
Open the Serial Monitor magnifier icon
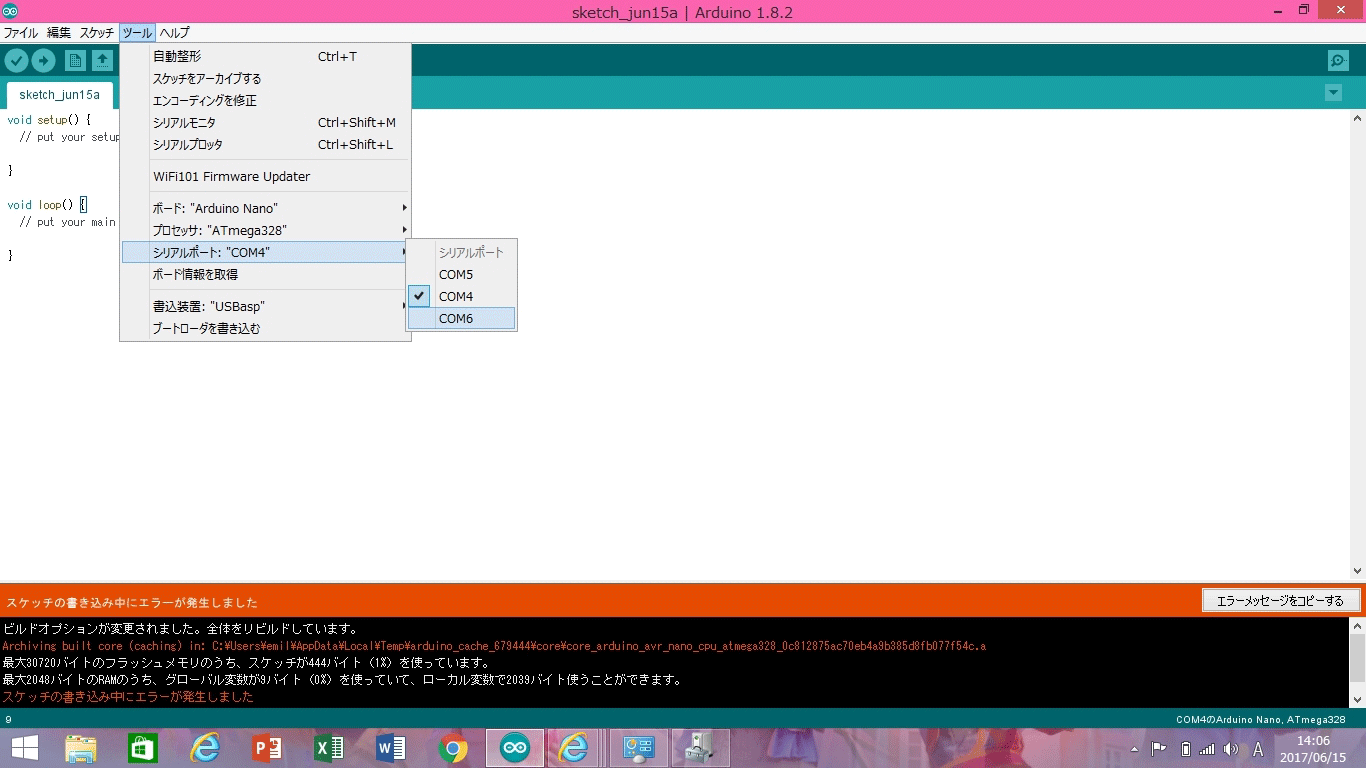pos(1338,61)
